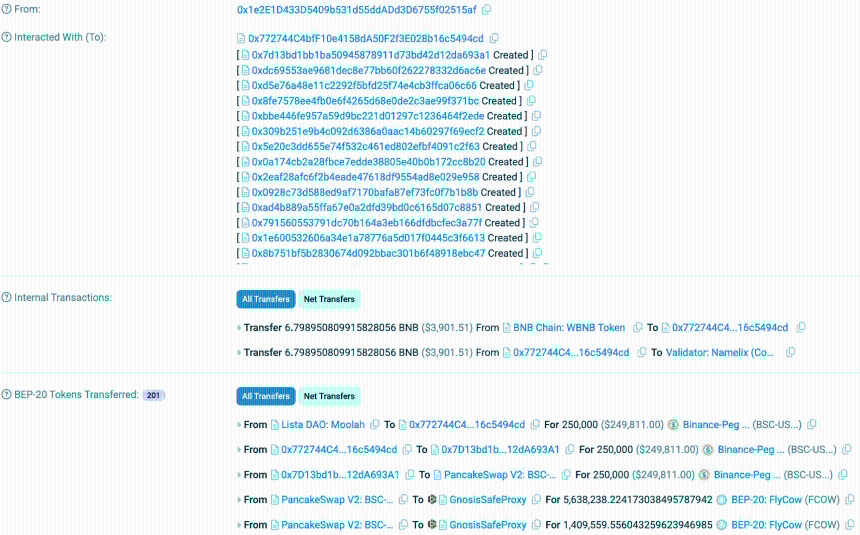The width and height of the screenshot is (860, 535).
Task: Copy the From address 0x1e2E1D43...
Action: point(486,9)
